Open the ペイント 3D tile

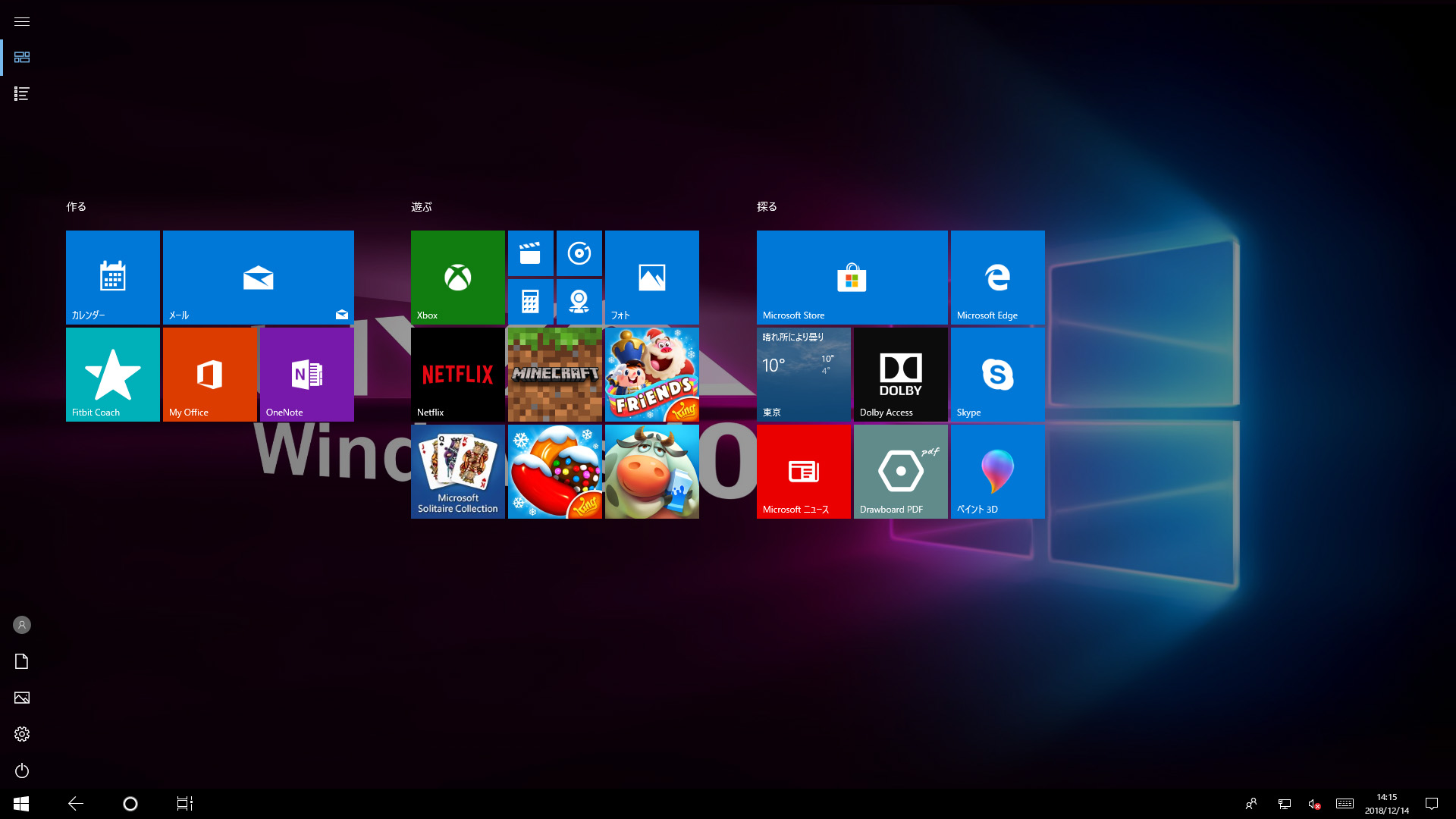[997, 471]
